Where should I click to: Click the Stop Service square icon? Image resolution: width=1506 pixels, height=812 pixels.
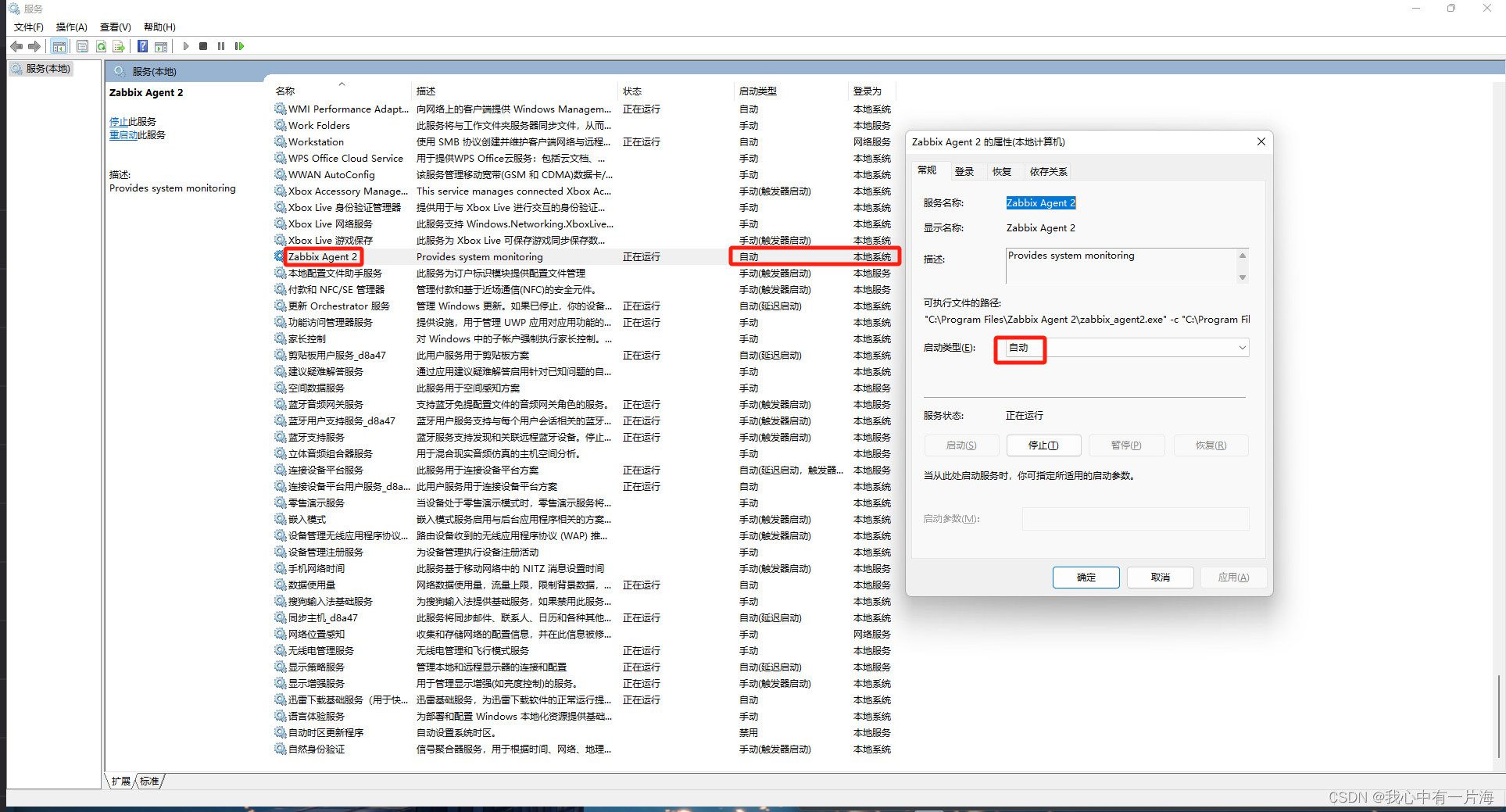click(203, 46)
